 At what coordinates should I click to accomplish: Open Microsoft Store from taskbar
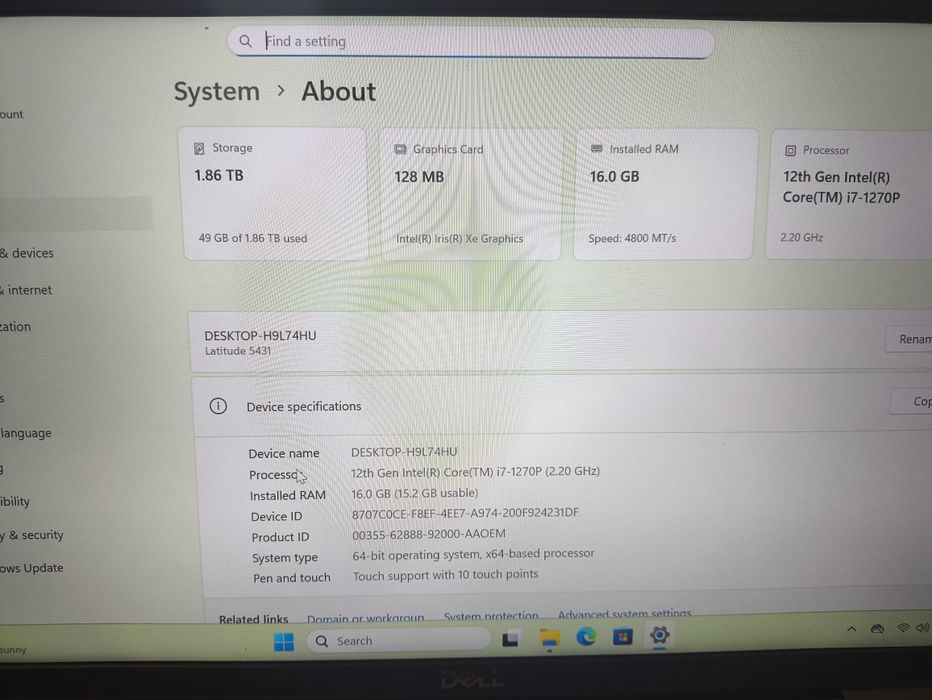(x=622, y=636)
